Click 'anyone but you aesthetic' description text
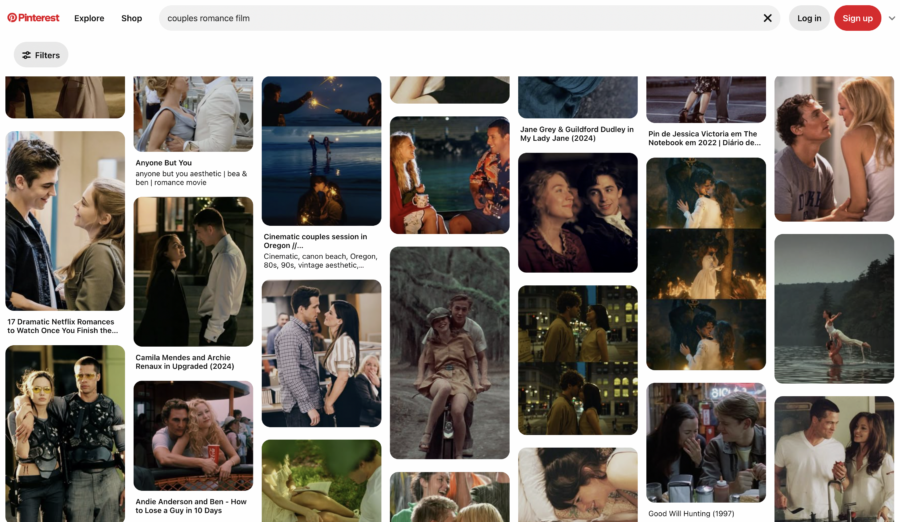Image resolution: width=900 pixels, height=522 pixels. click(191, 178)
